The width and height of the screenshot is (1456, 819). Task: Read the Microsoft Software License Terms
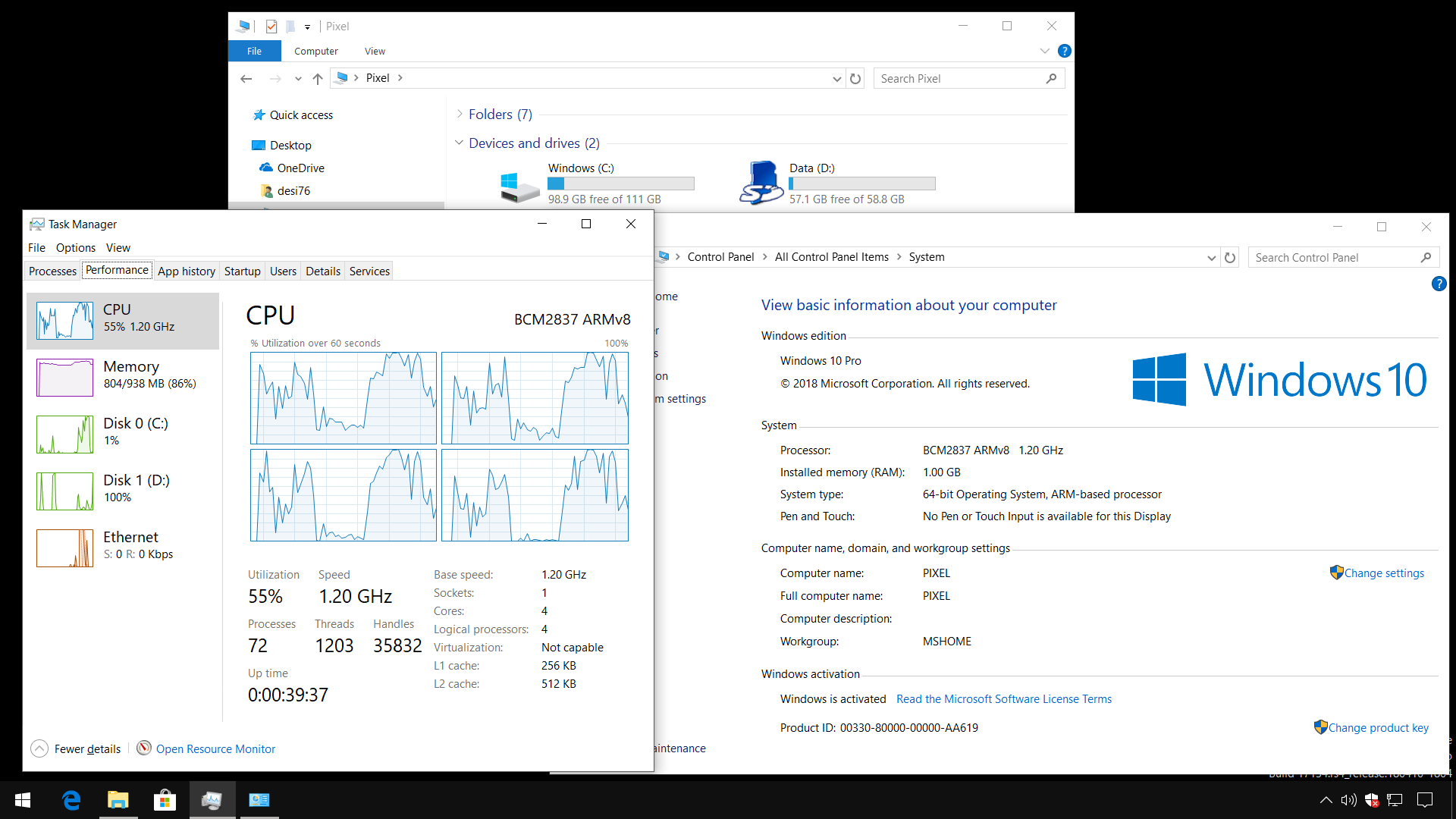pyautogui.click(x=1004, y=699)
